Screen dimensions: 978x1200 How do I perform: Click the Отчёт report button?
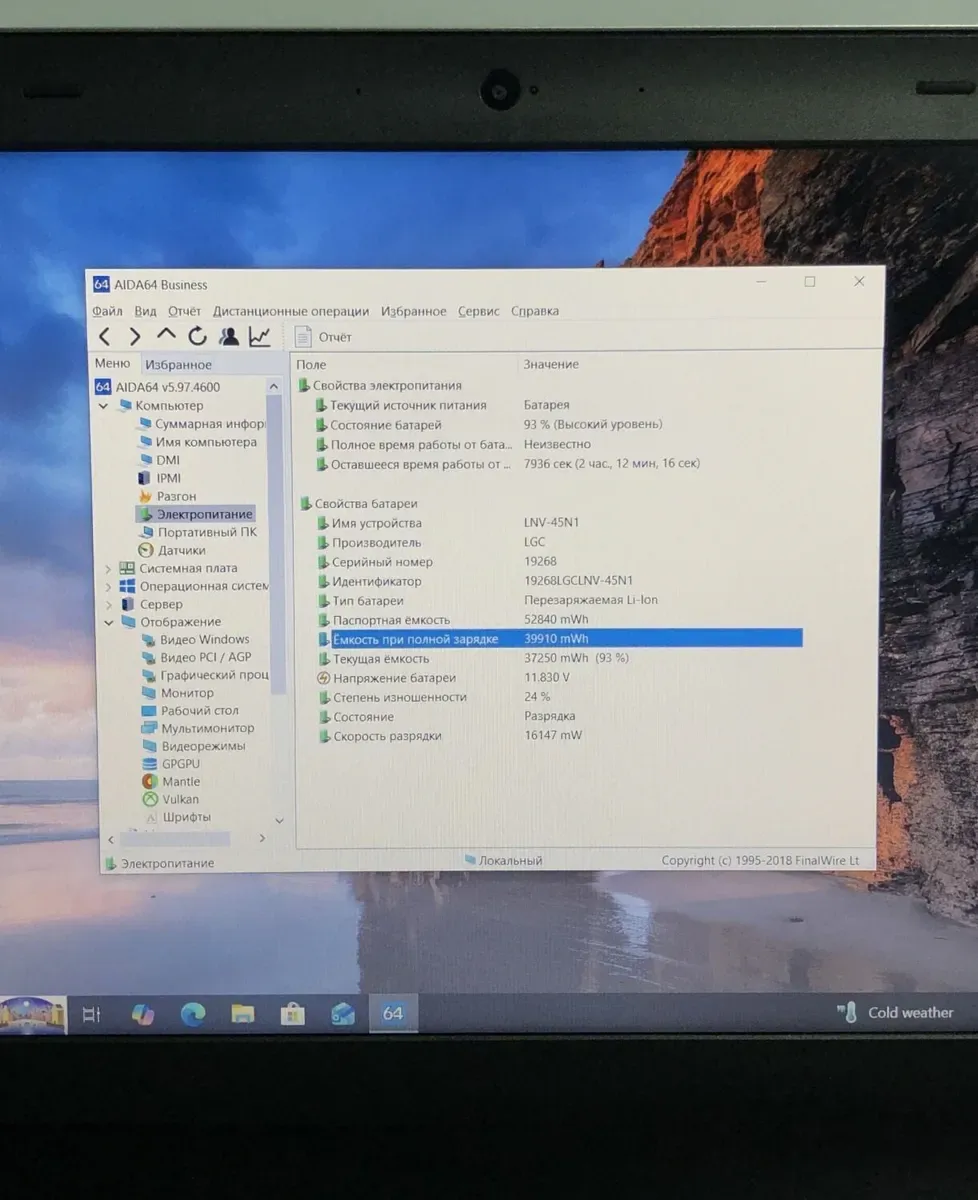pyautogui.click(x=323, y=337)
